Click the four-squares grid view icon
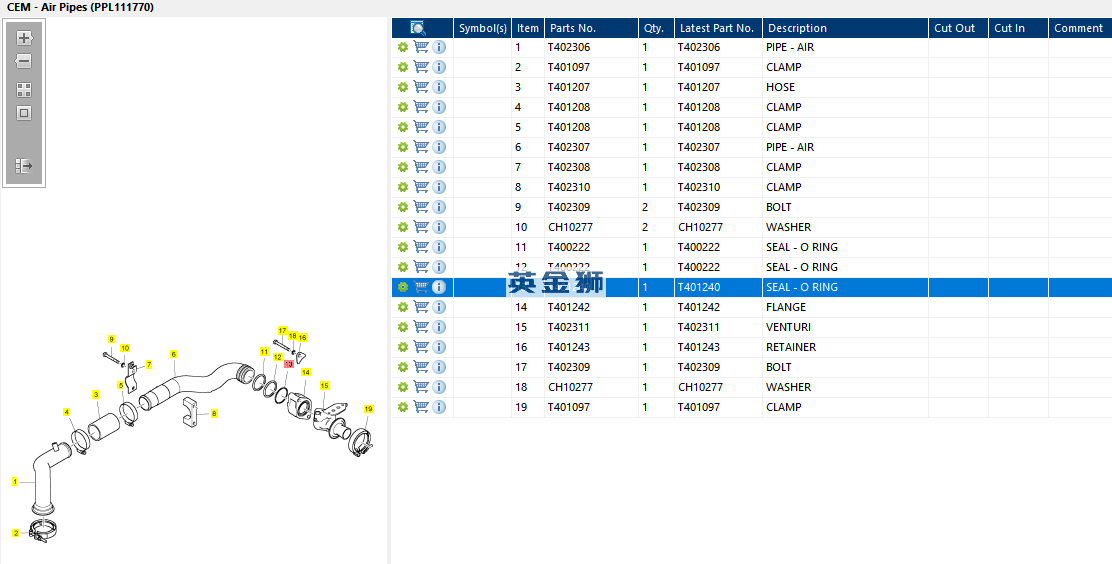This screenshot has height=564, width=1112. (24, 90)
